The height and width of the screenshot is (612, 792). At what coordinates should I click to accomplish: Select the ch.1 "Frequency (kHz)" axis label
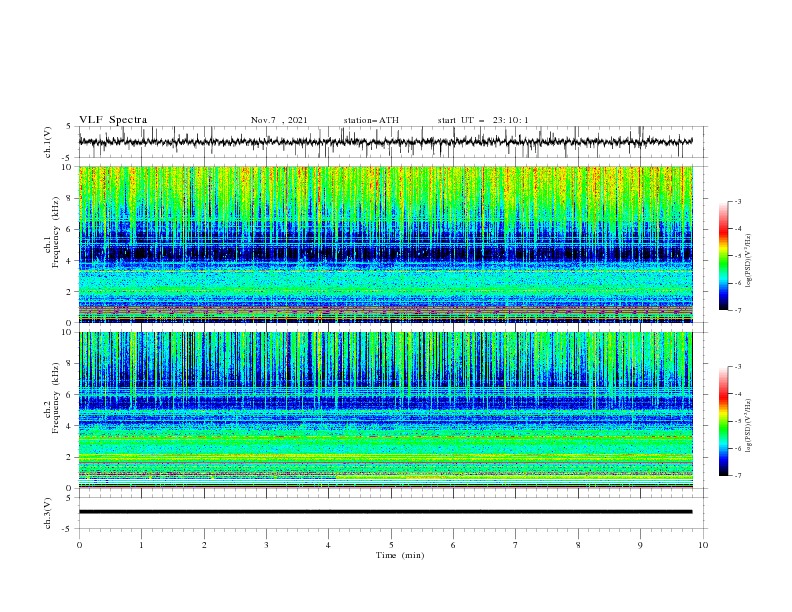click(57, 233)
